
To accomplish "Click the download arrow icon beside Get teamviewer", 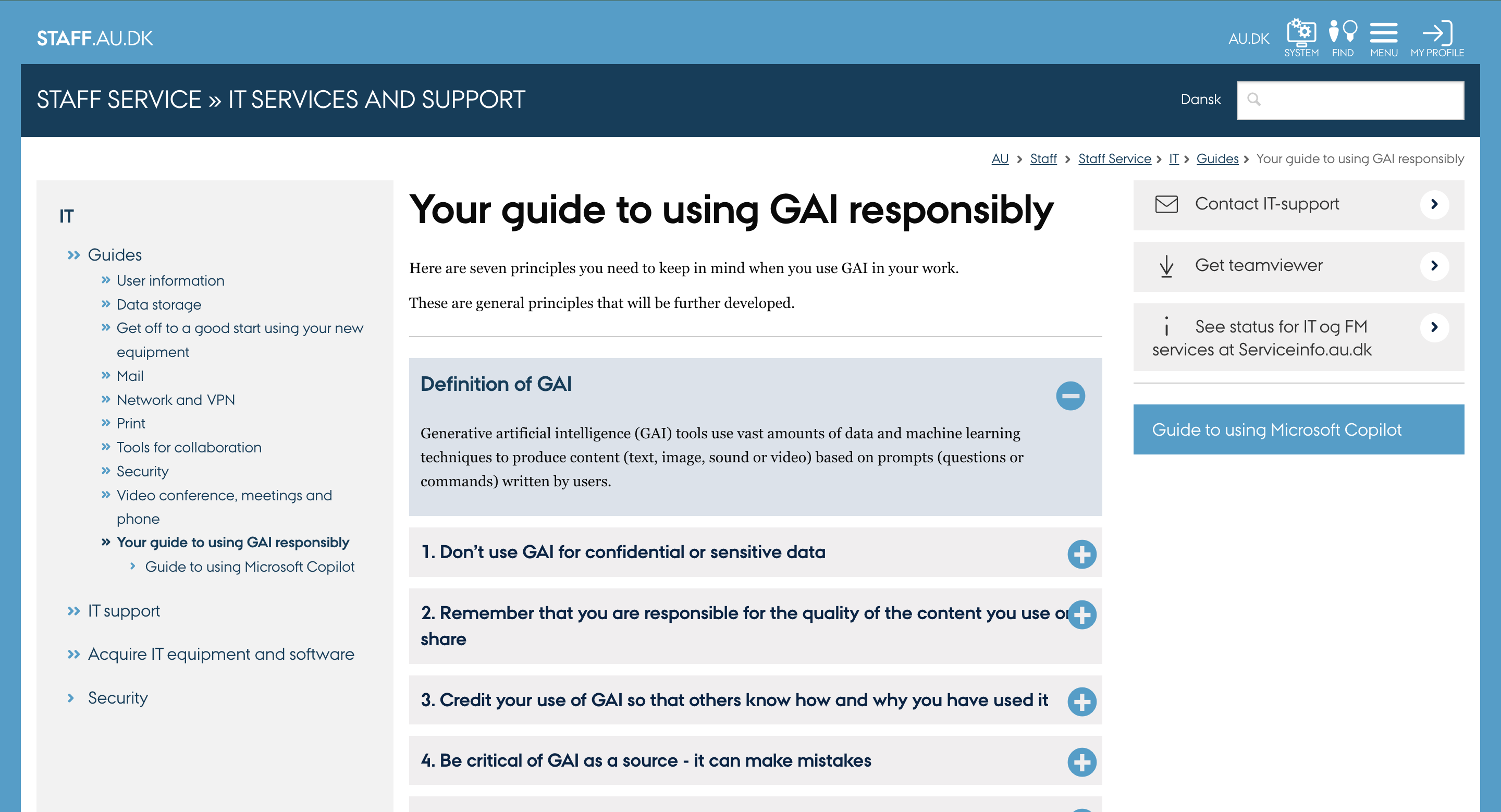I will coord(1166,266).
